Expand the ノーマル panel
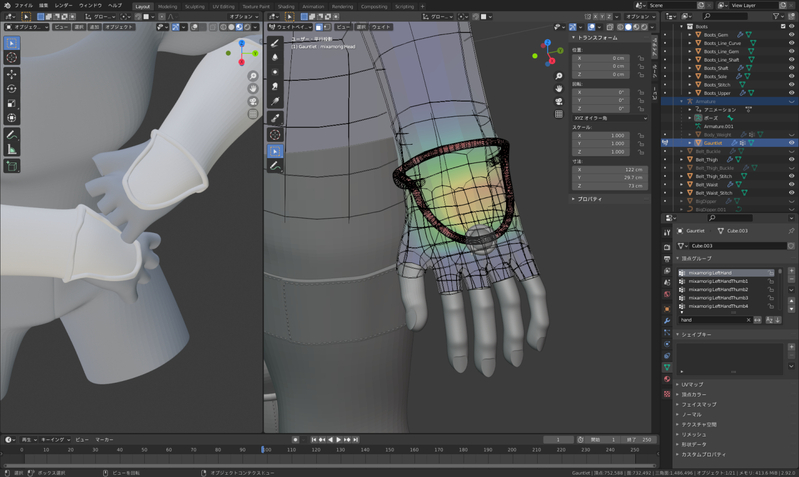The image size is (799, 477). click(693, 414)
